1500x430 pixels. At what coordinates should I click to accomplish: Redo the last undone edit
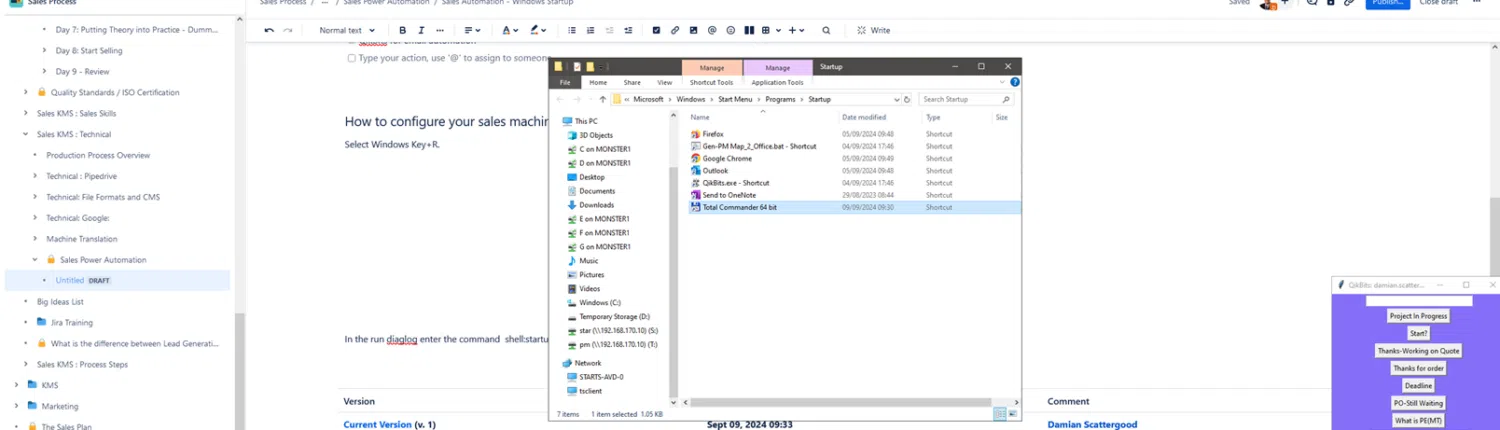point(288,31)
